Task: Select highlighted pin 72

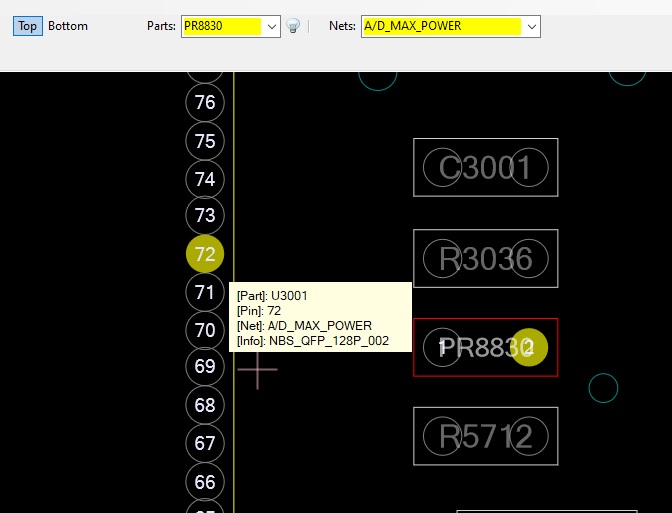Action: pyautogui.click(x=205, y=254)
